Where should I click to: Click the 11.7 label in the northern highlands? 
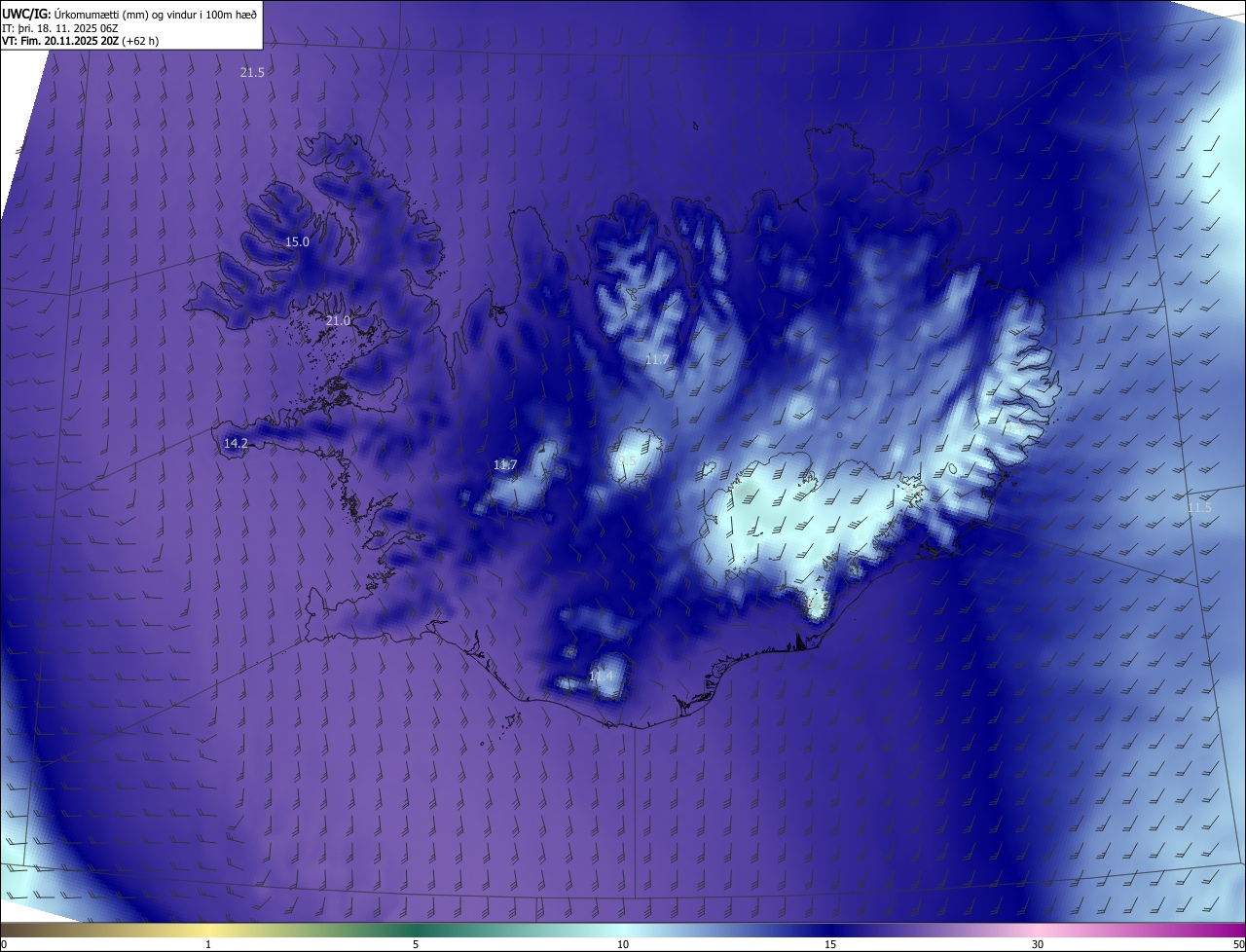(657, 359)
